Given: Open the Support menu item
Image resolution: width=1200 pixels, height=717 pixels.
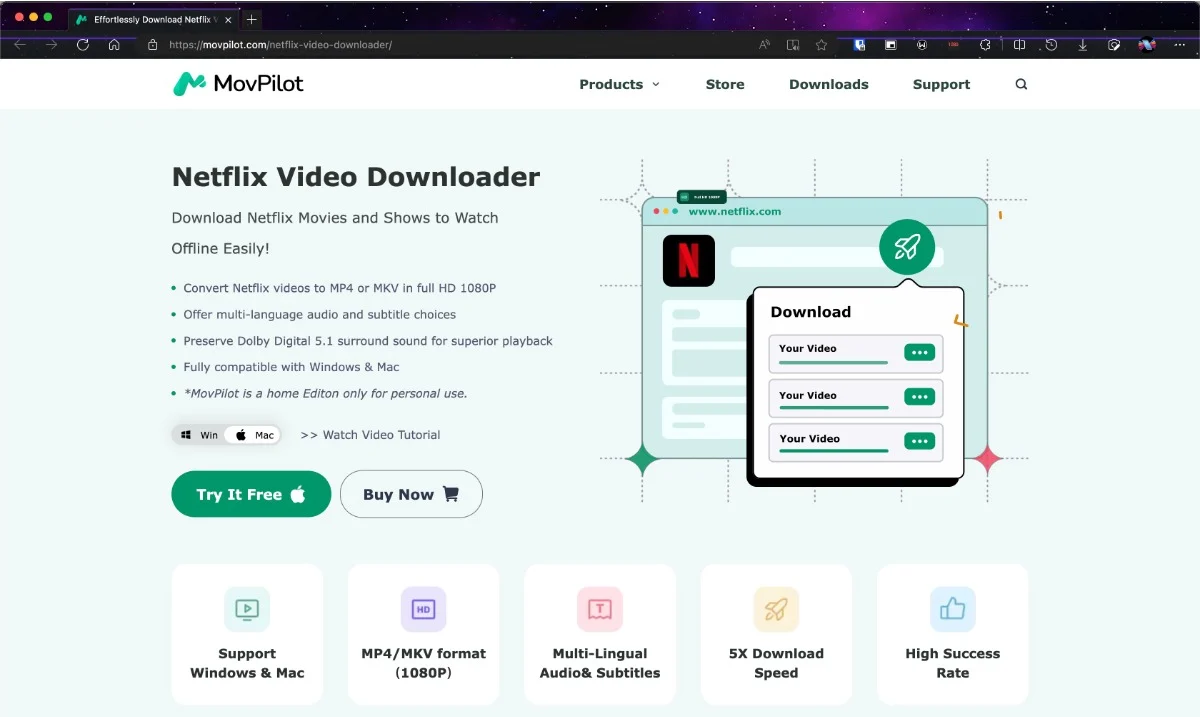Looking at the screenshot, I should [941, 85].
